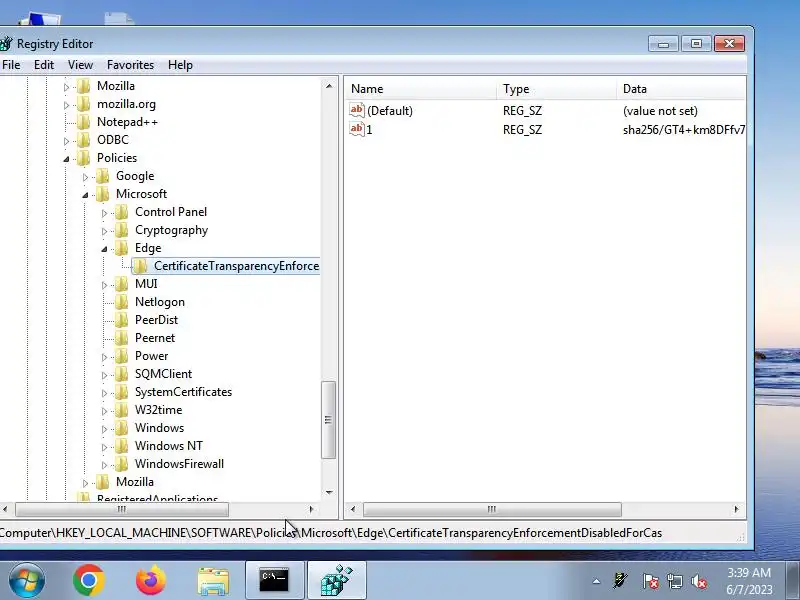800x600 pixels.
Task: Open the Windows Start menu
Action: point(26,580)
